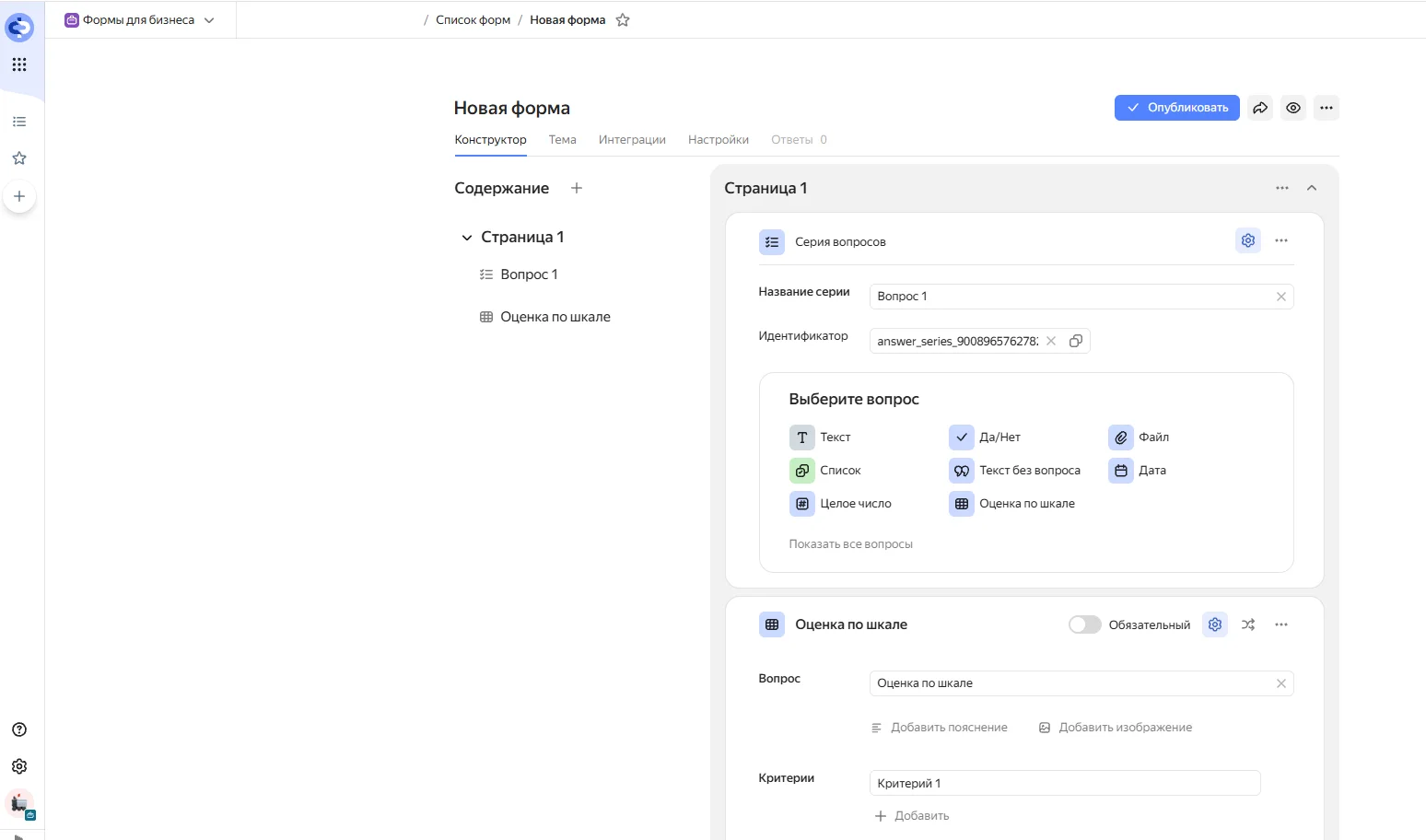1426x840 pixels.
Task: Toggle the Обязательный switch on
Action: 1084,624
